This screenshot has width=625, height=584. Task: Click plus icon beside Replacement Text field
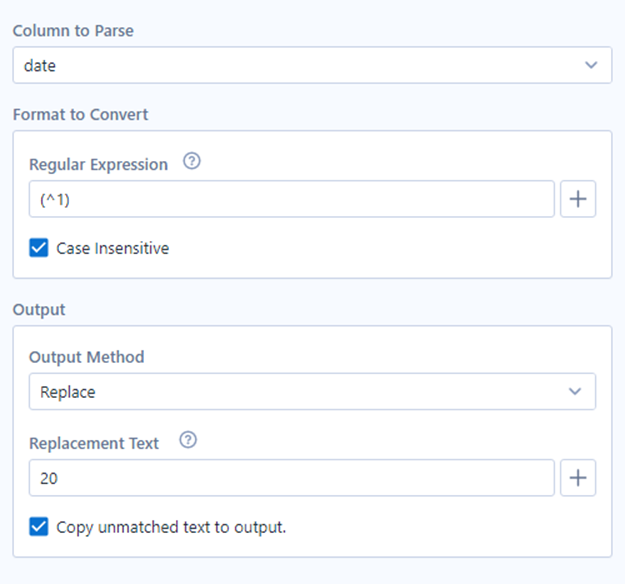[x=577, y=478]
